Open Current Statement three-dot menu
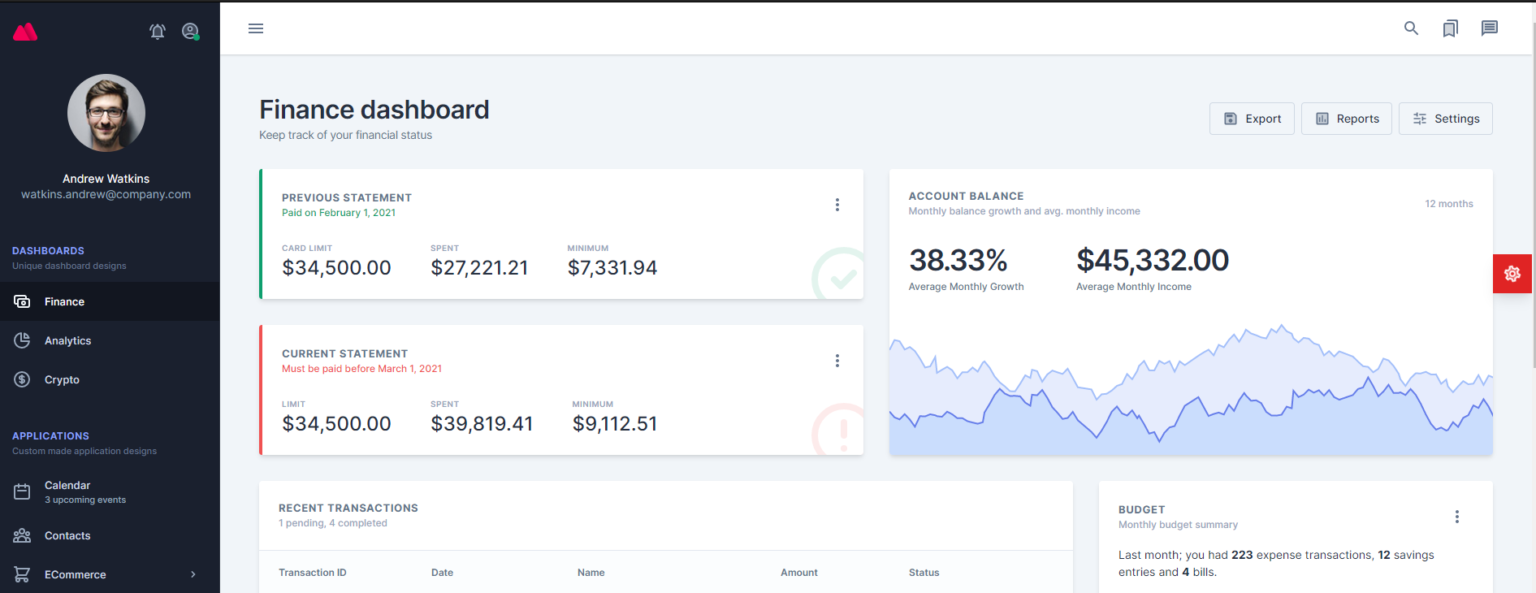Image resolution: width=1536 pixels, height=593 pixels. (x=837, y=361)
